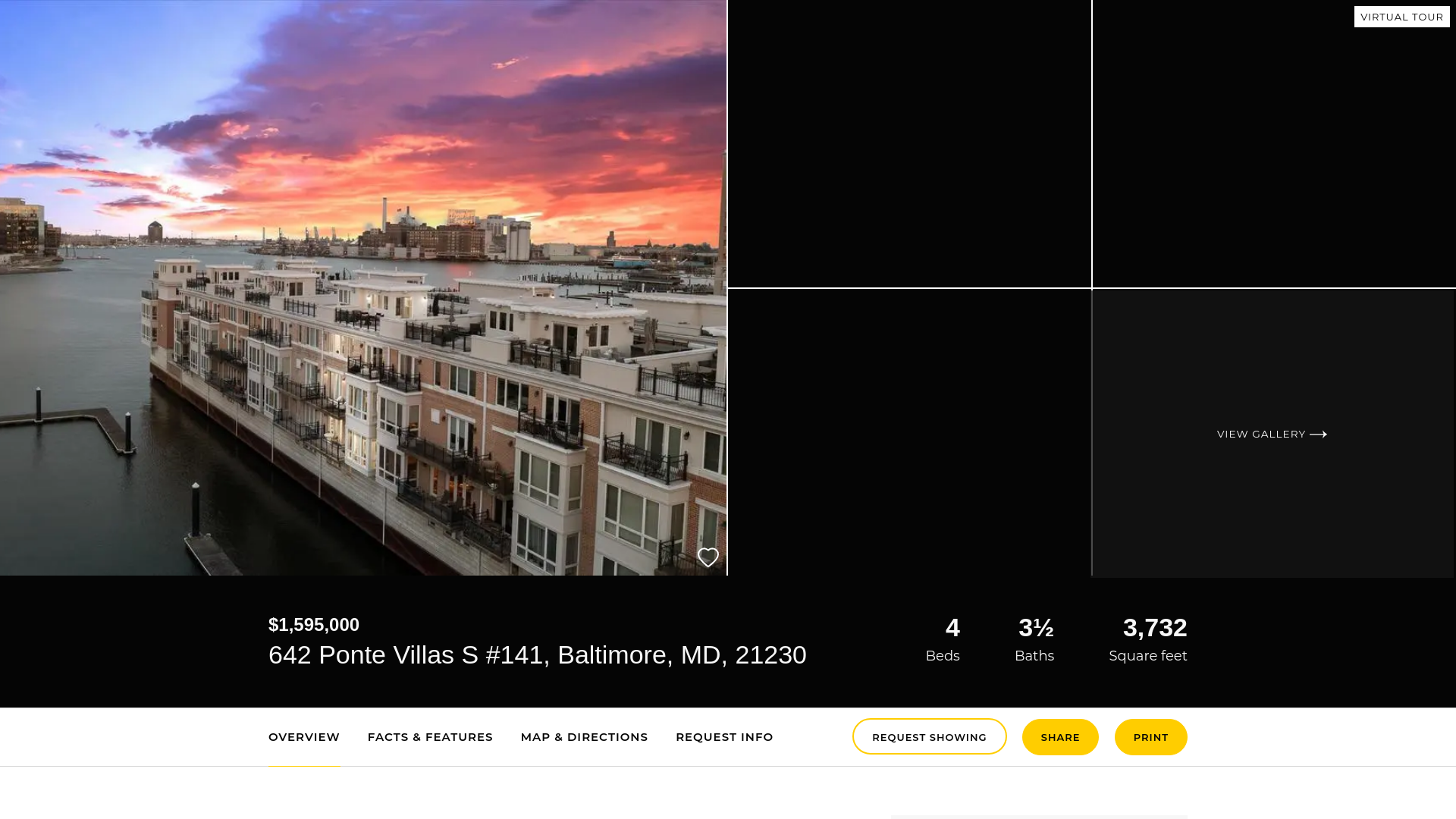Screen dimensions: 1456x819
Task: Open the Map & Directions tab
Action: click(x=584, y=737)
